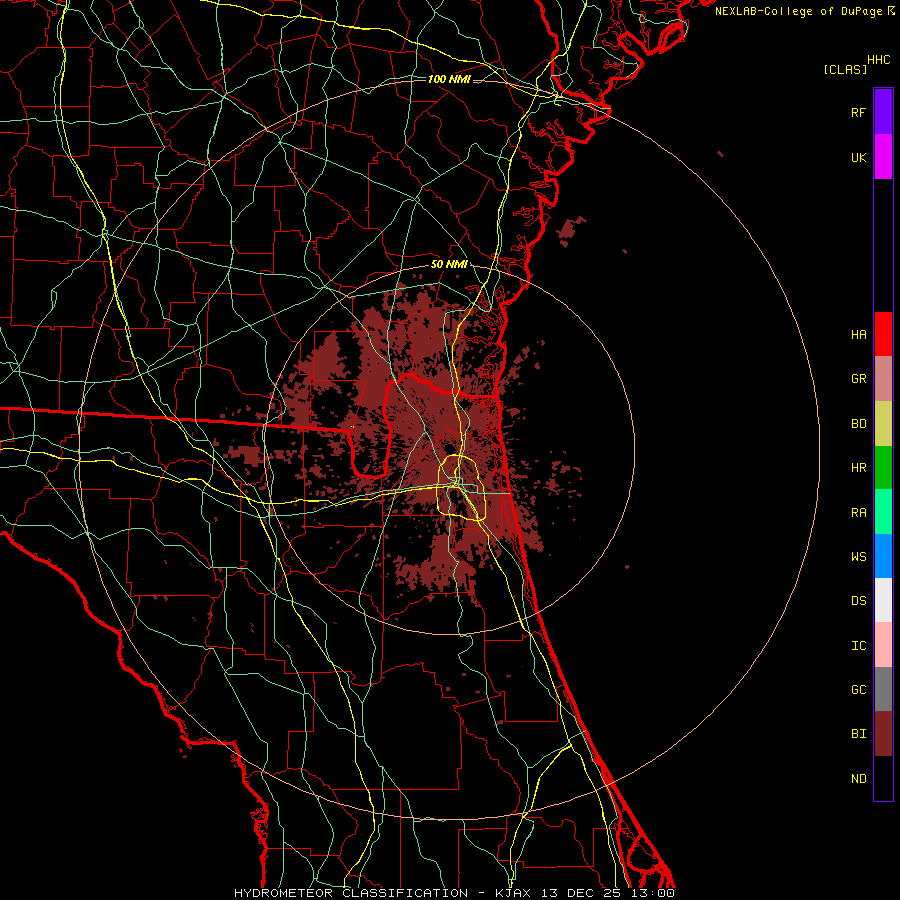Click the Hydrometeor Classification KJAX timestamp caption
The height and width of the screenshot is (900, 900).
(454, 893)
